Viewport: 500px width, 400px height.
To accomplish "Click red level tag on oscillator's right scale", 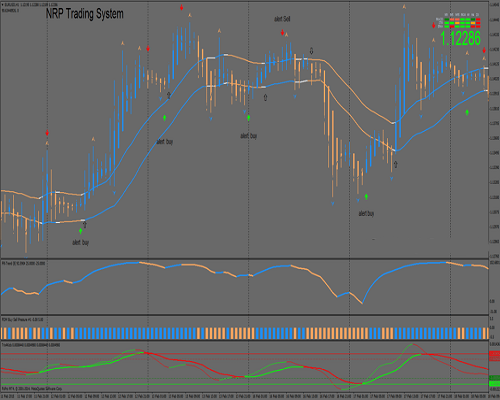I will click(x=494, y=356).
